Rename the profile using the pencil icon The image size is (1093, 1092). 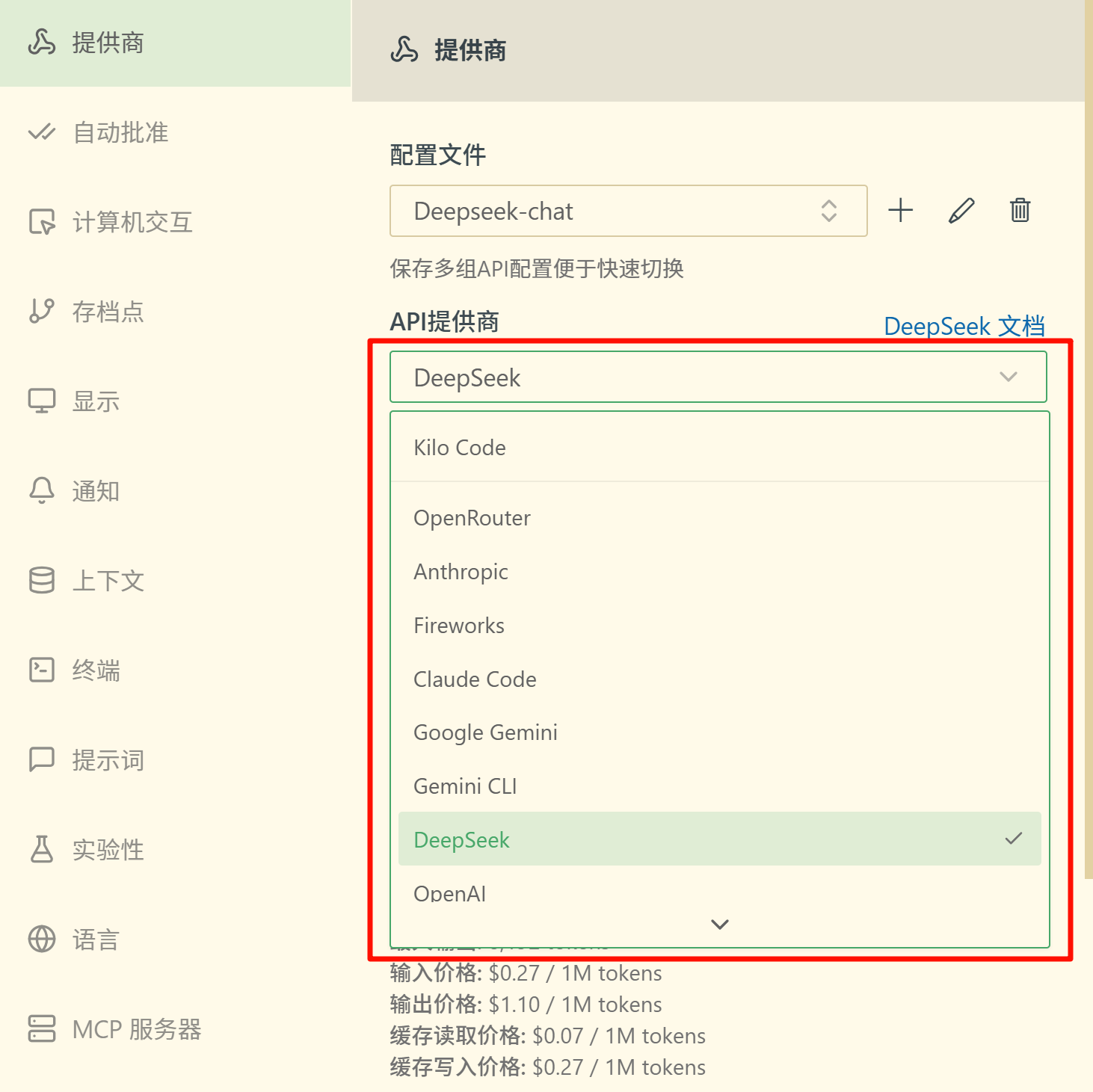[961, 211]
